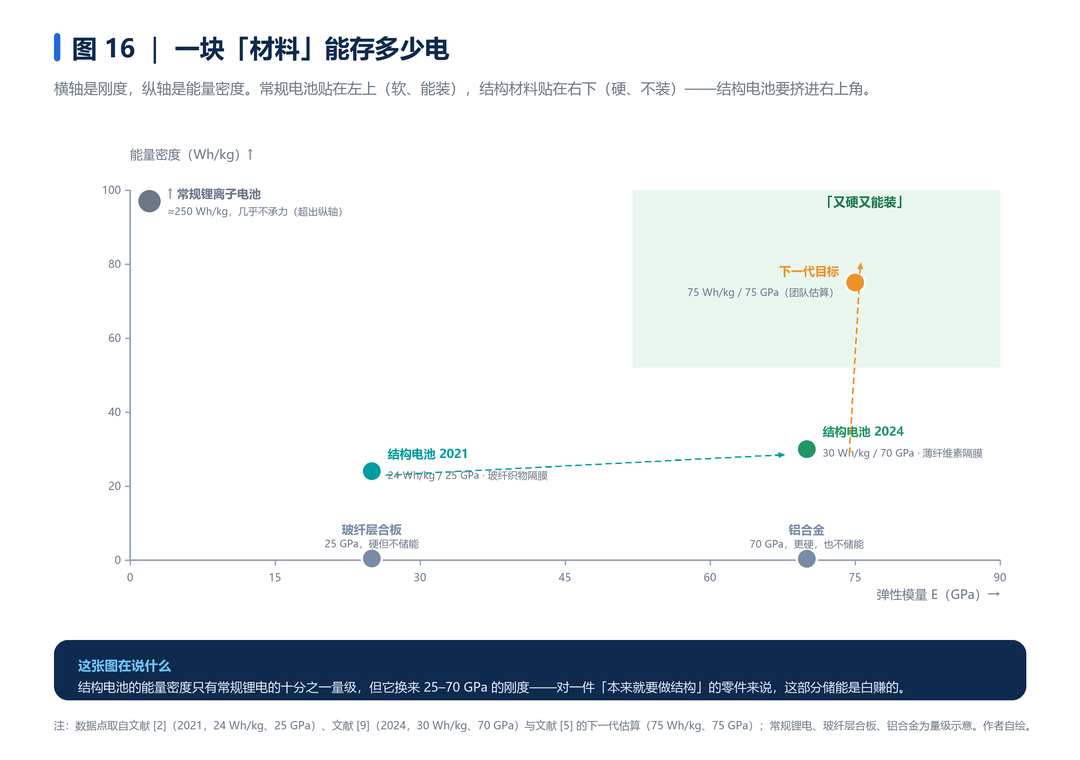Click the annotation 24 Wh/kg / 25 GPa · 玻纤织物隔膜

click(467, 475)
